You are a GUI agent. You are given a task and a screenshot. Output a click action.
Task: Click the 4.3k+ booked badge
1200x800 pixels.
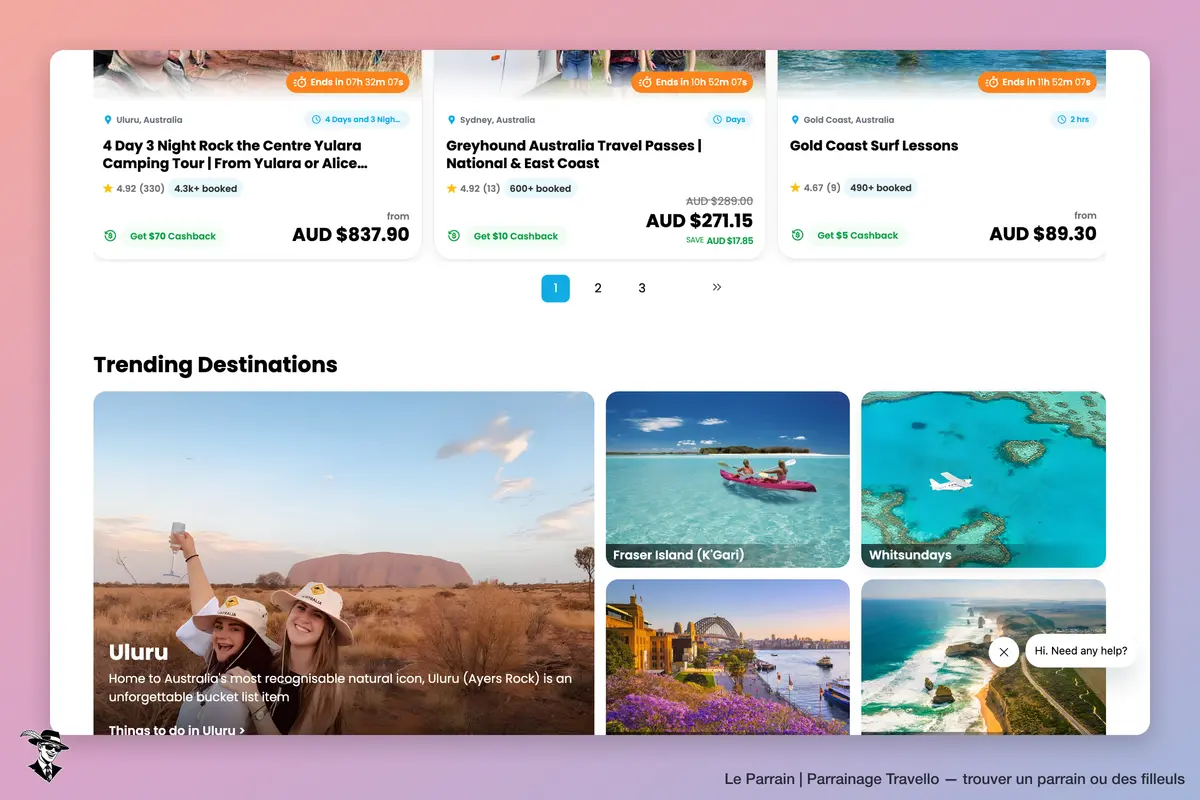coord(206,188)
